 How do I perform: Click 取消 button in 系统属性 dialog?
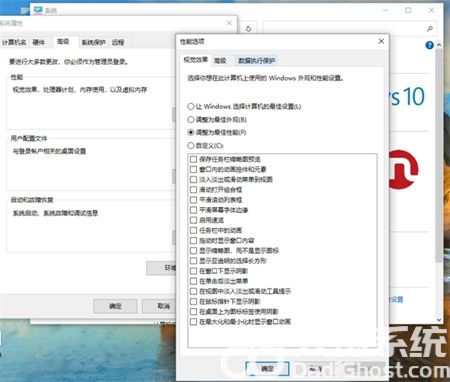159,306
